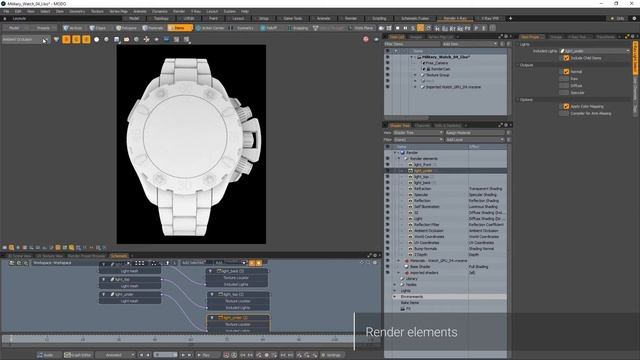This screenshot has width=640, height=360.
Task: Switch to the Model layout tab
Action: click(134, 18)
